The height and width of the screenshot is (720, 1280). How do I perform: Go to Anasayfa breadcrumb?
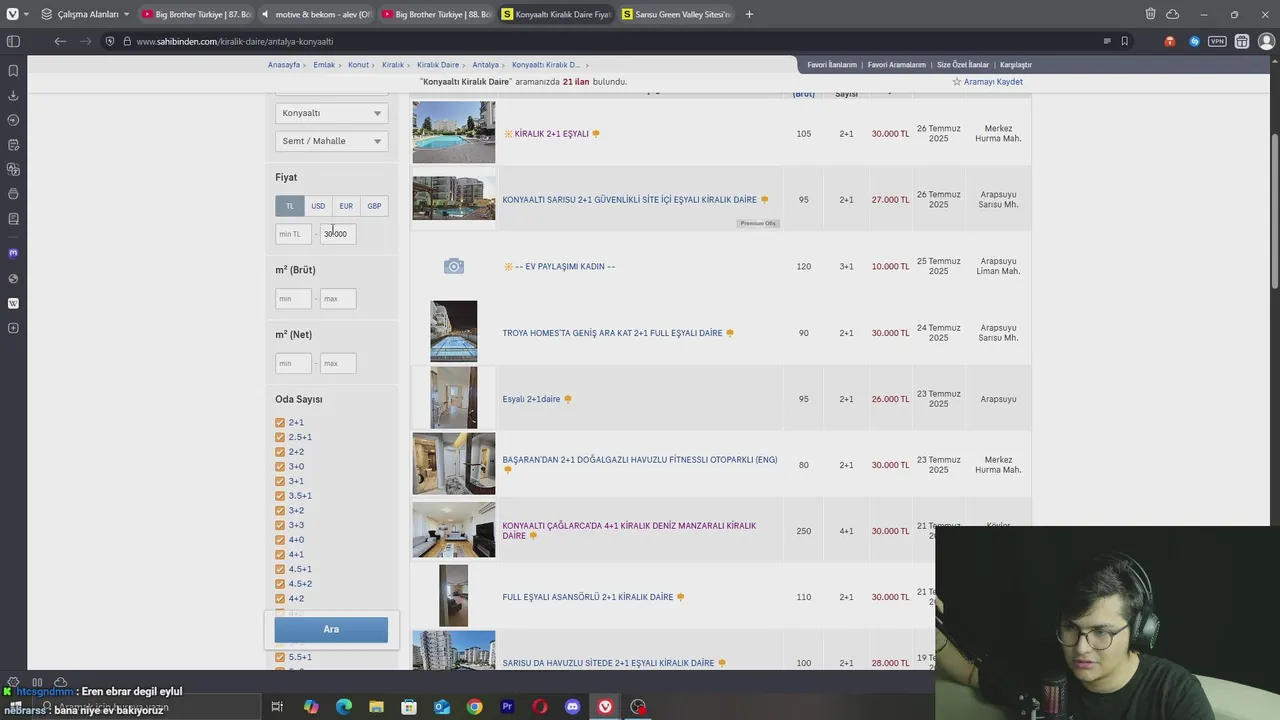point(284,65)
